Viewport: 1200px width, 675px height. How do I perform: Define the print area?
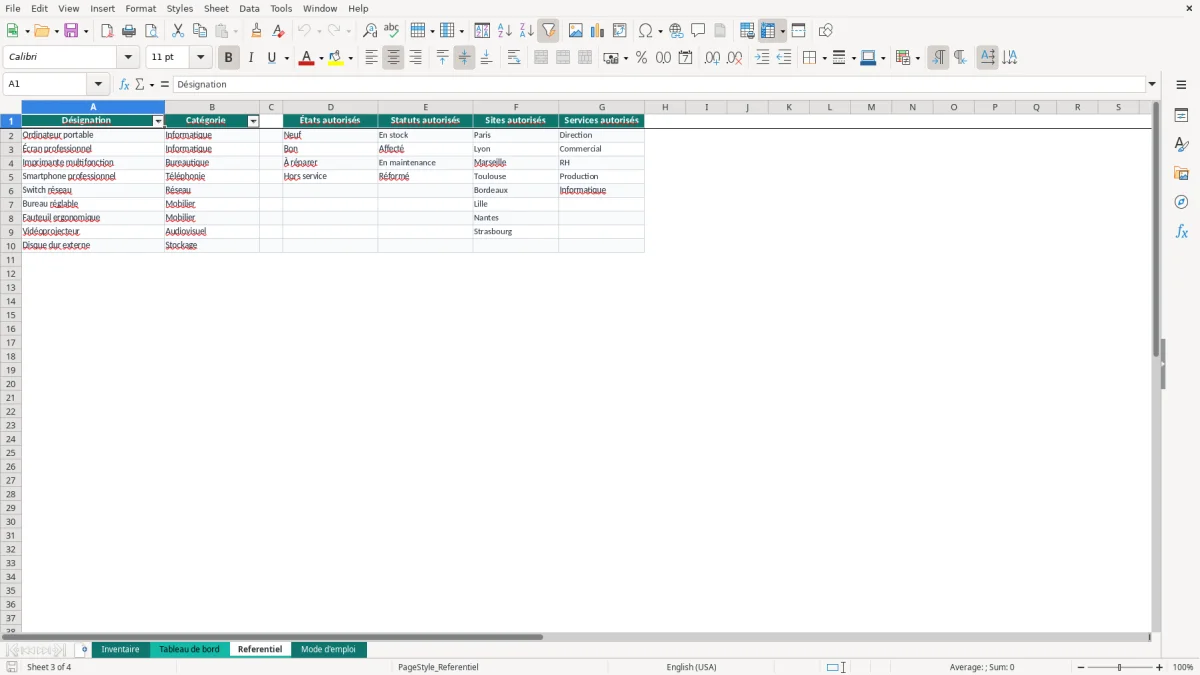(747, 30)
